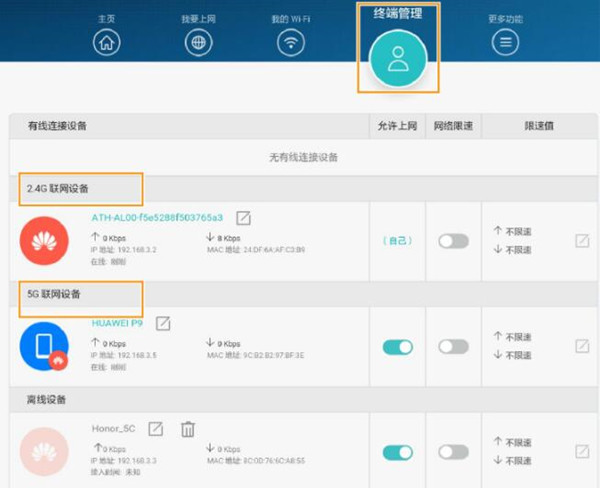Click the 5G 联网设备 section header
The image size is (600, 488).
[x=54, y=294]
